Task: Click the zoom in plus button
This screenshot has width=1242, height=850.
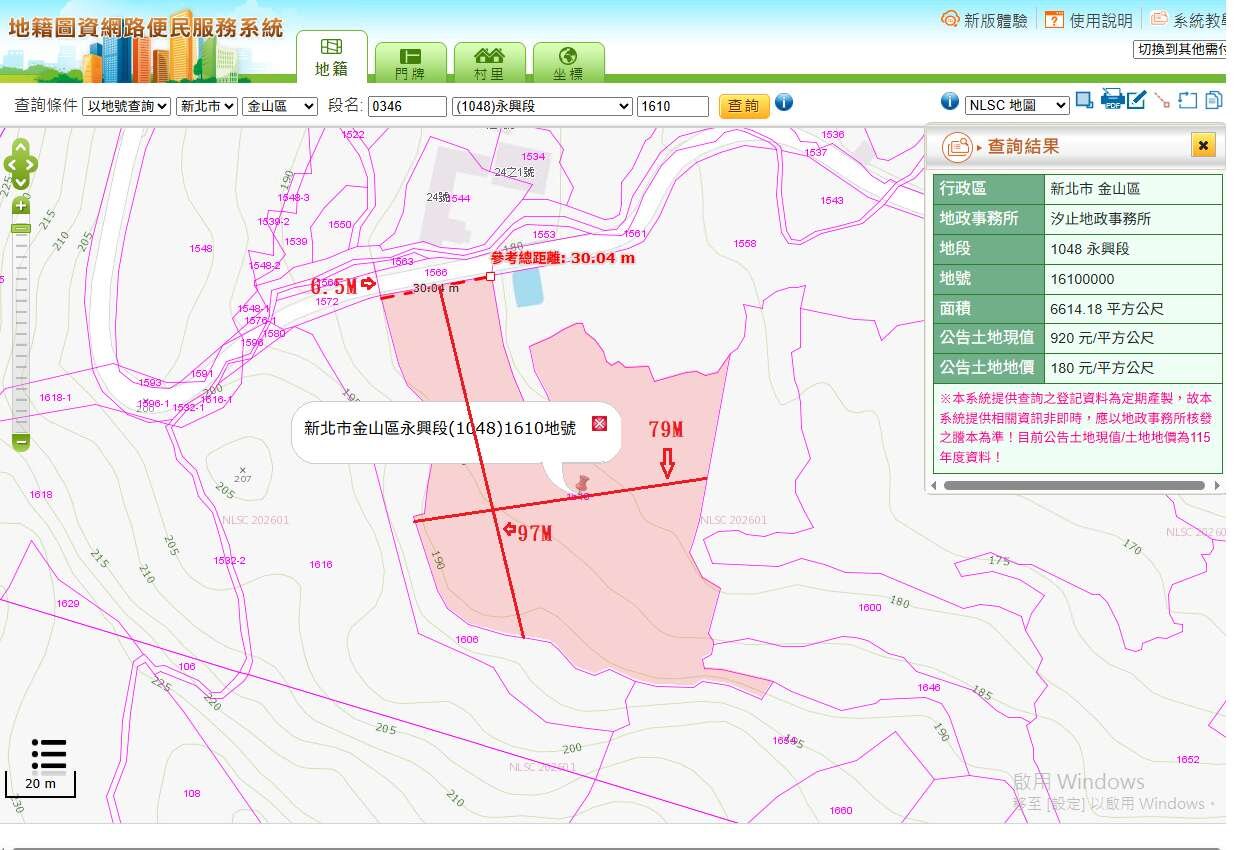Action: (21, 206)
